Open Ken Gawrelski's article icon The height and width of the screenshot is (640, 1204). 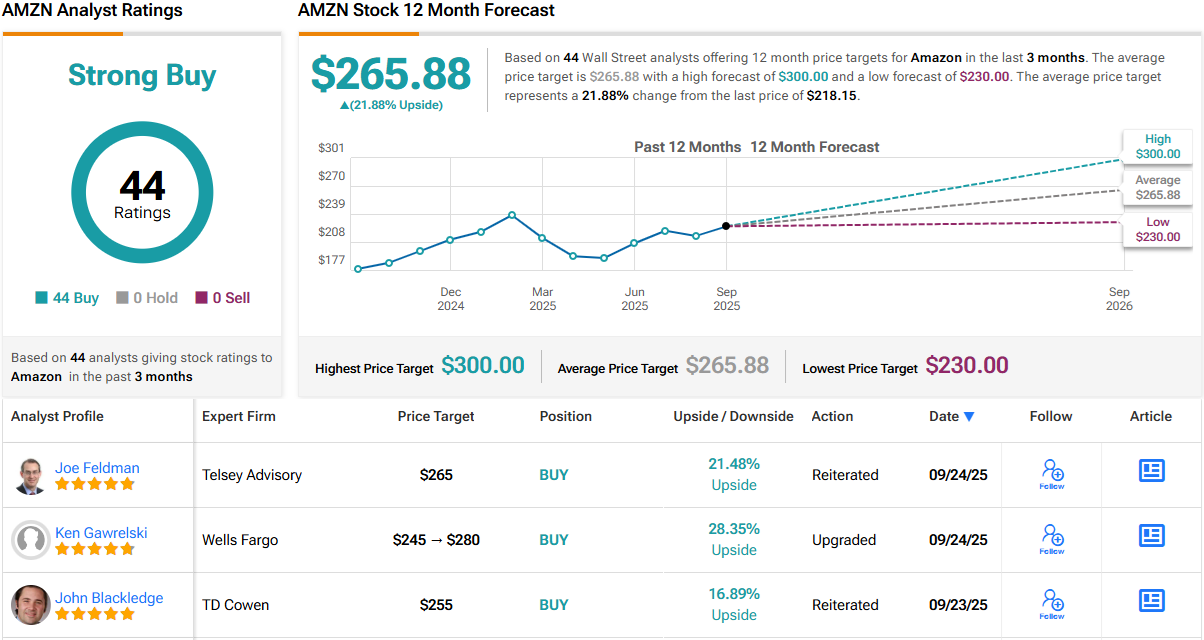click(1151, 535)
